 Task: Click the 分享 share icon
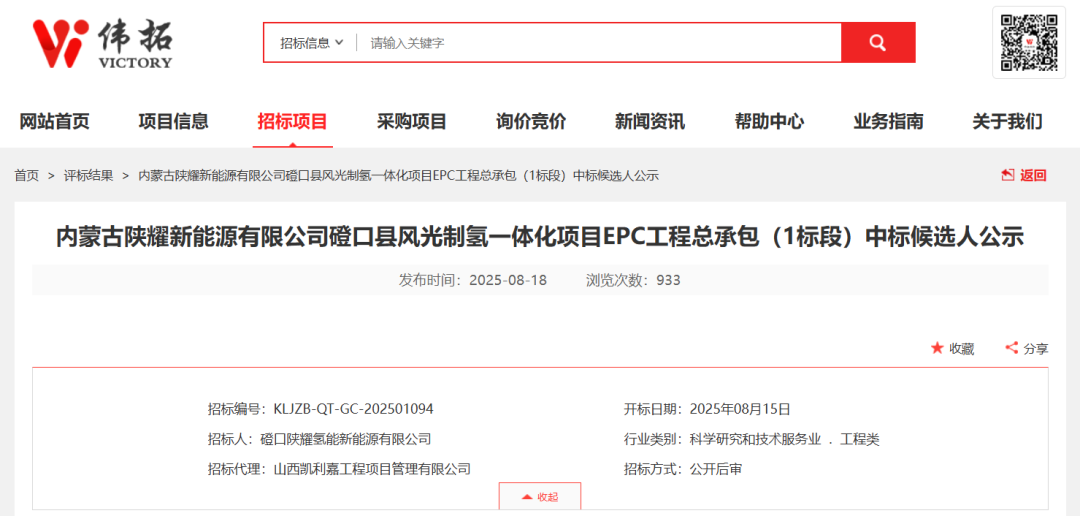click(1011, 348)
